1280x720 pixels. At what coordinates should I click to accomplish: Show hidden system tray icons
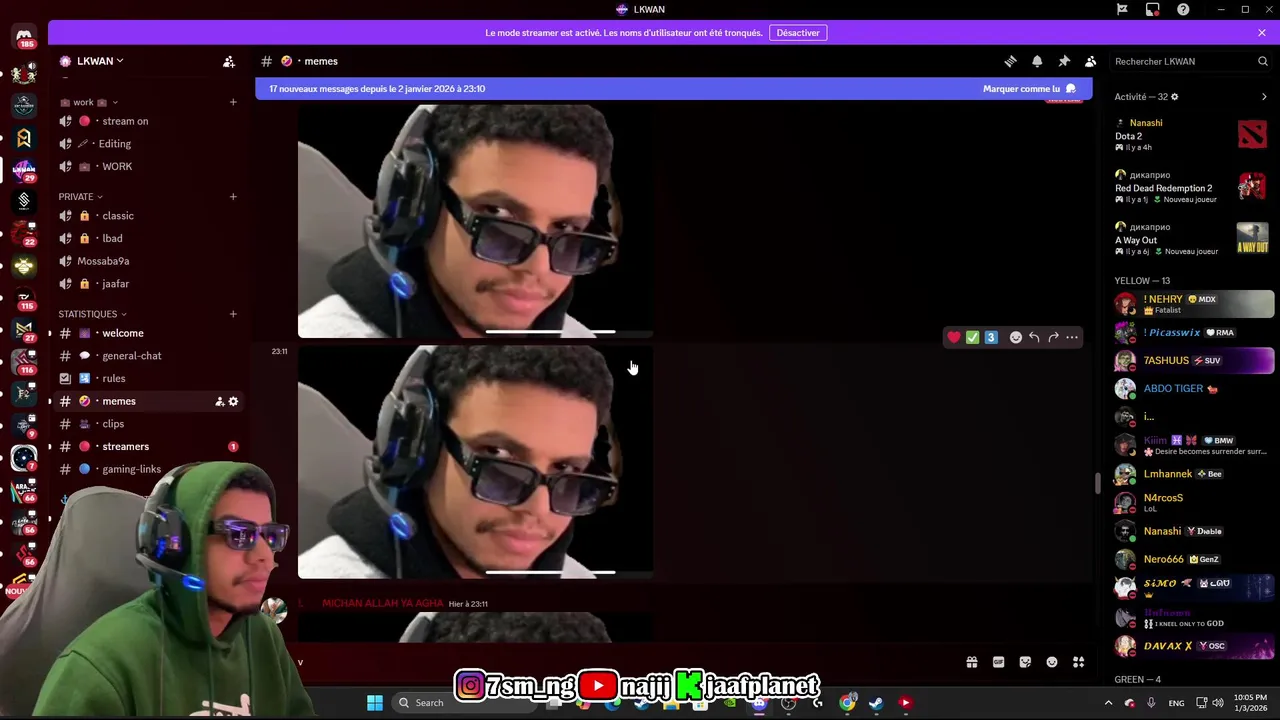tap(1108, 703)
